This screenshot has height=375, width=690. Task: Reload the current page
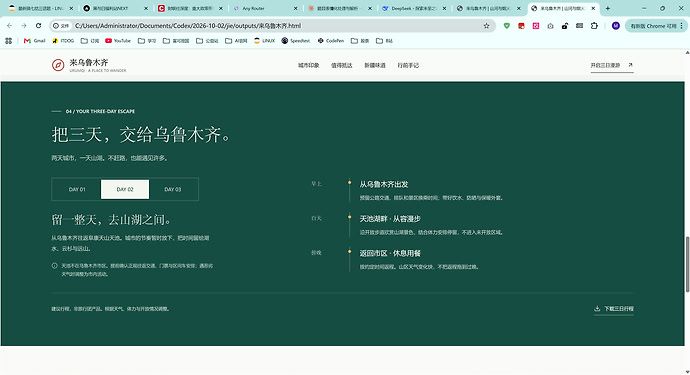[39, 26]
